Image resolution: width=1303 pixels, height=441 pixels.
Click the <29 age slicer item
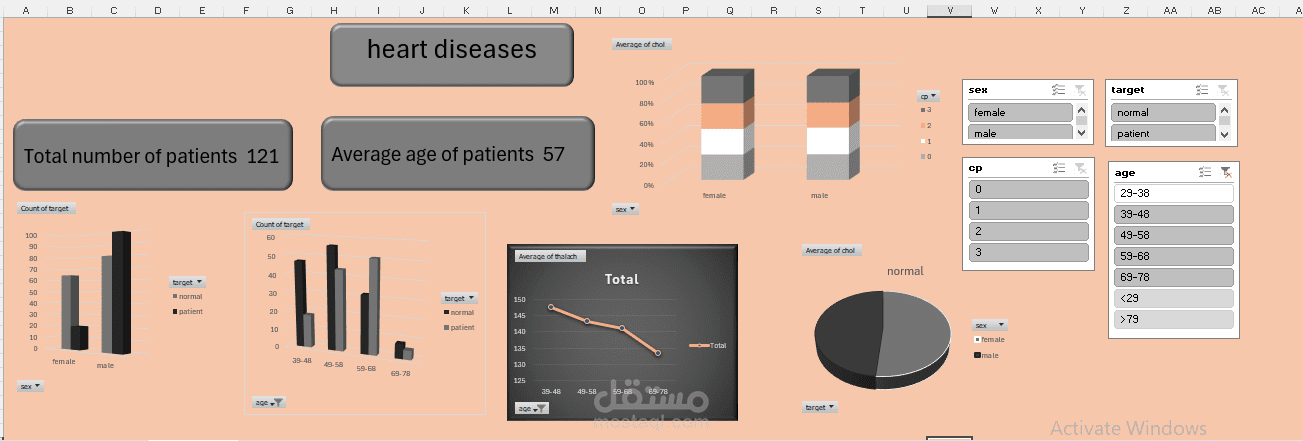[x=1174, y=298]
